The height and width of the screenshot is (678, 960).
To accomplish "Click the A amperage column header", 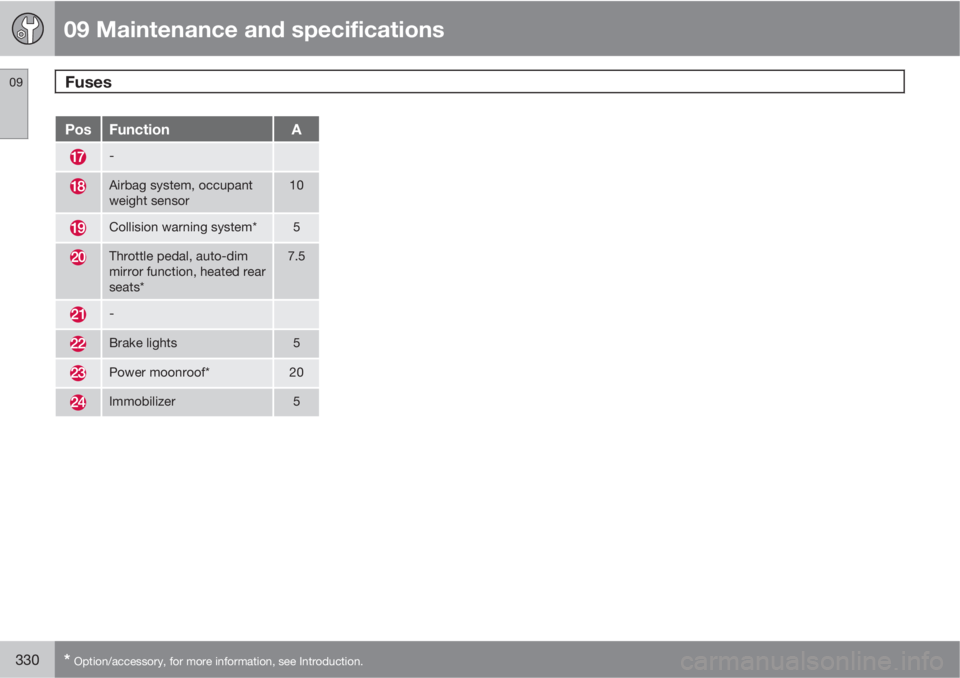I will [296, 129].
